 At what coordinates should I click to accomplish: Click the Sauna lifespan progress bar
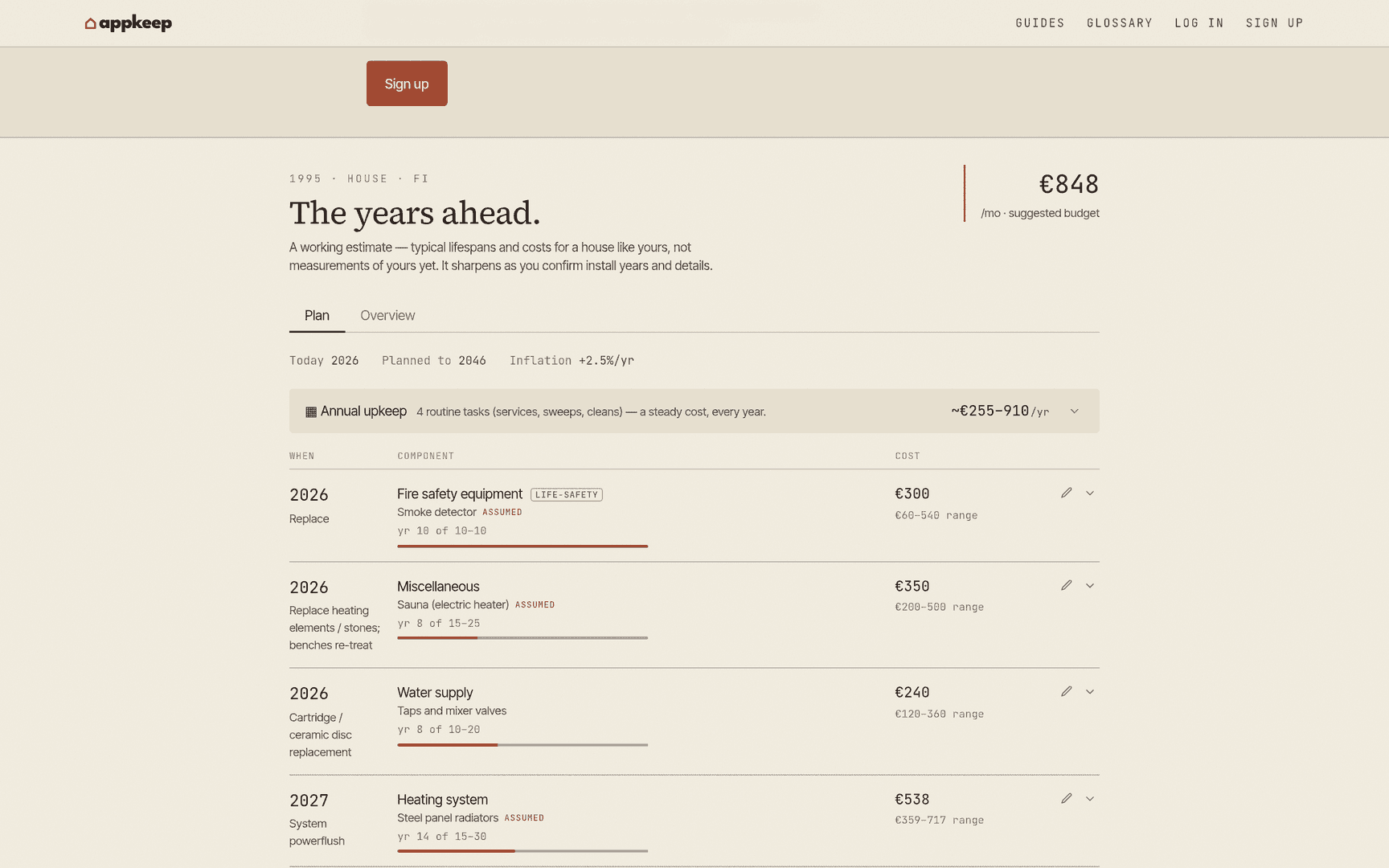pyautogui.click(x=522, y=637)
